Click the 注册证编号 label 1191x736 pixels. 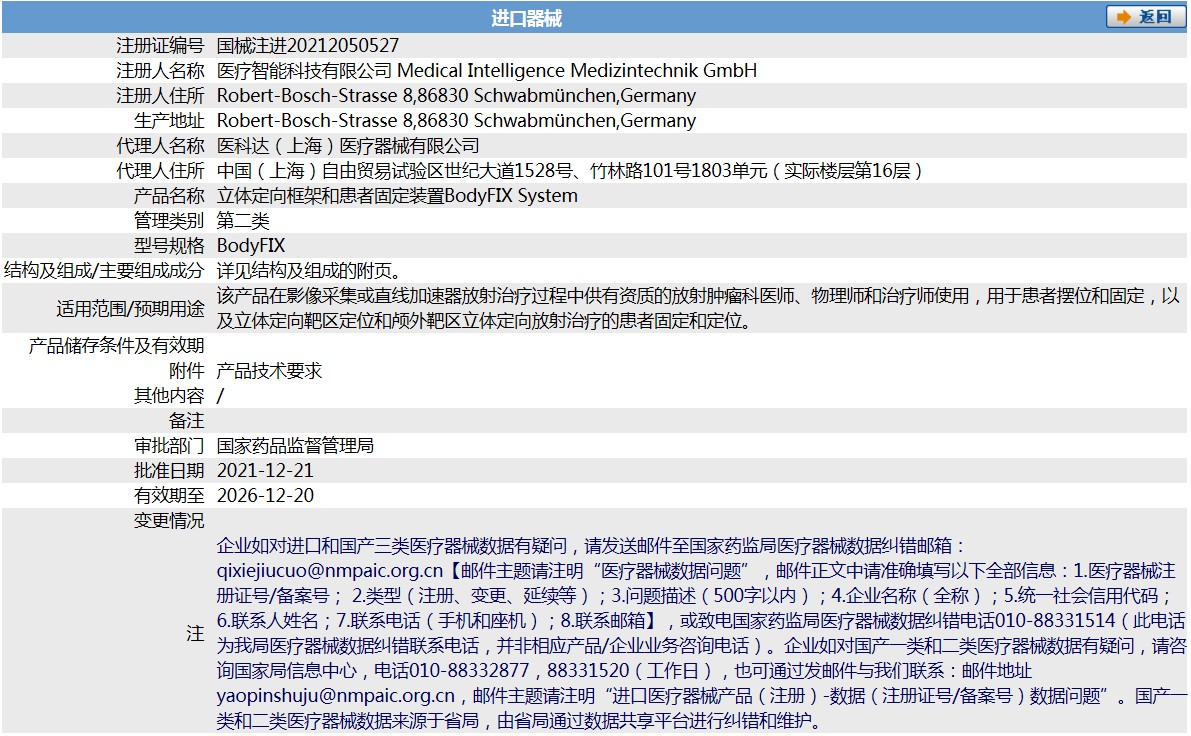tap(160, 46)
